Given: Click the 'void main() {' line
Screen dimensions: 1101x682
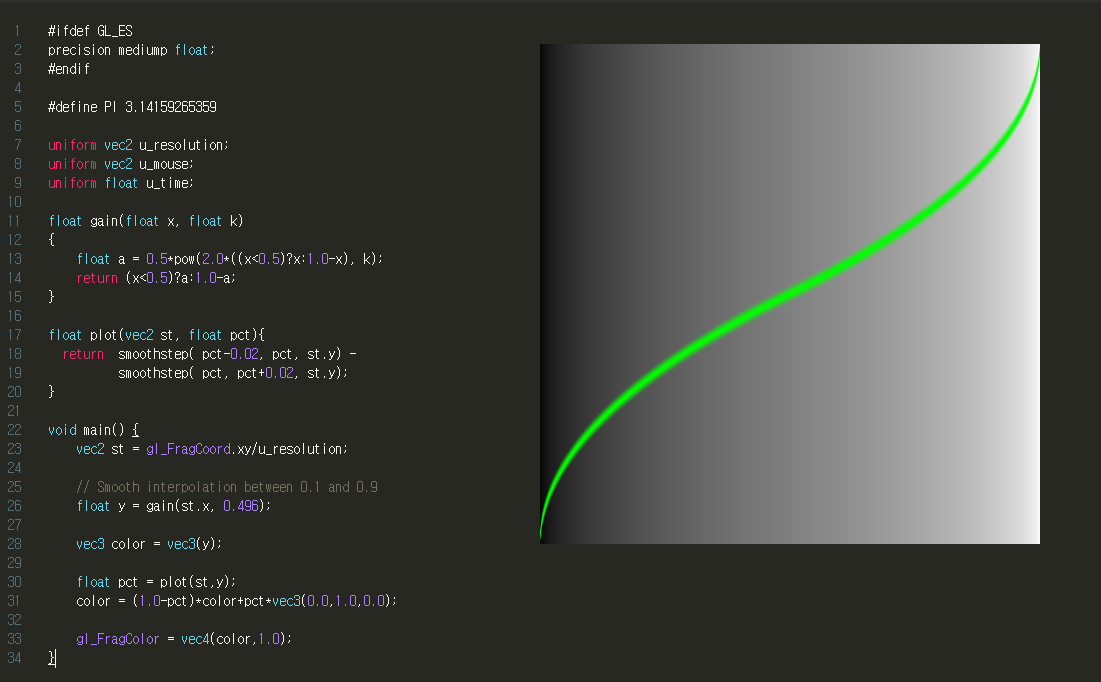Looking at the screenshot, I should 93,430.
